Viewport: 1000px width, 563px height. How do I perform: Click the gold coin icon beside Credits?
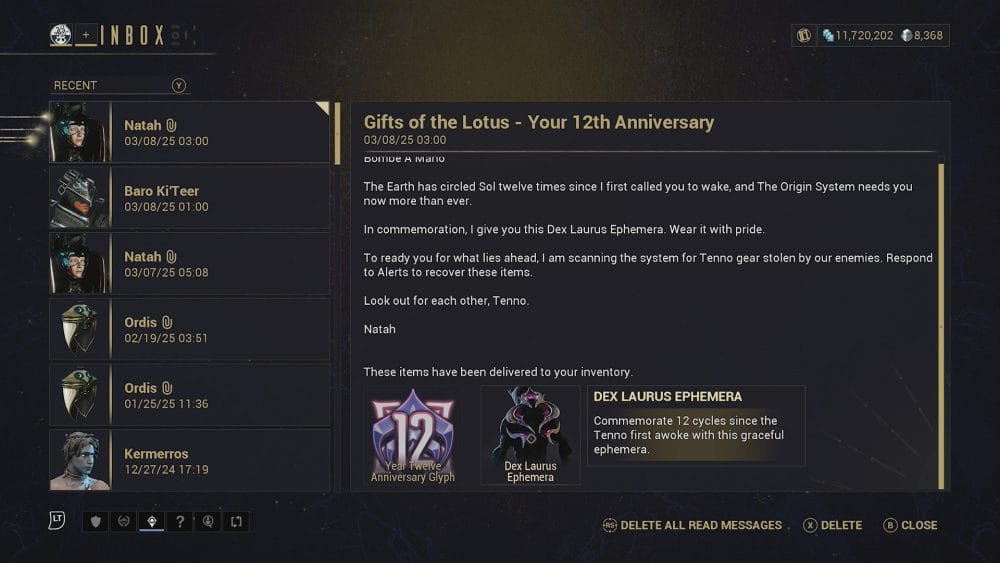point(803,35)
